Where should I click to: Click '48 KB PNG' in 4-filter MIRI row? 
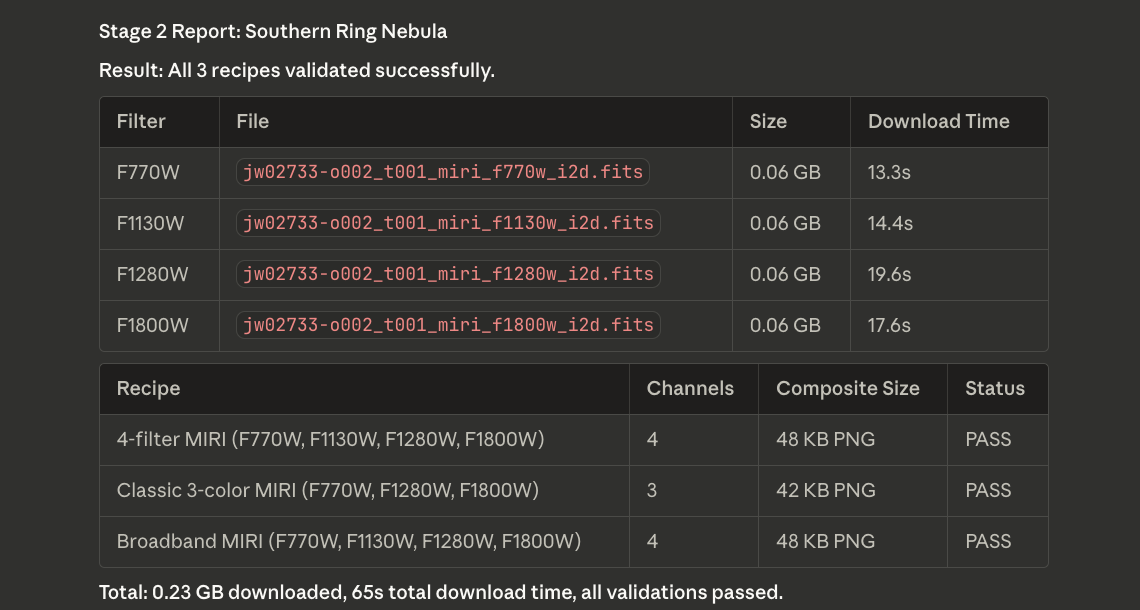tap(826, 439)
